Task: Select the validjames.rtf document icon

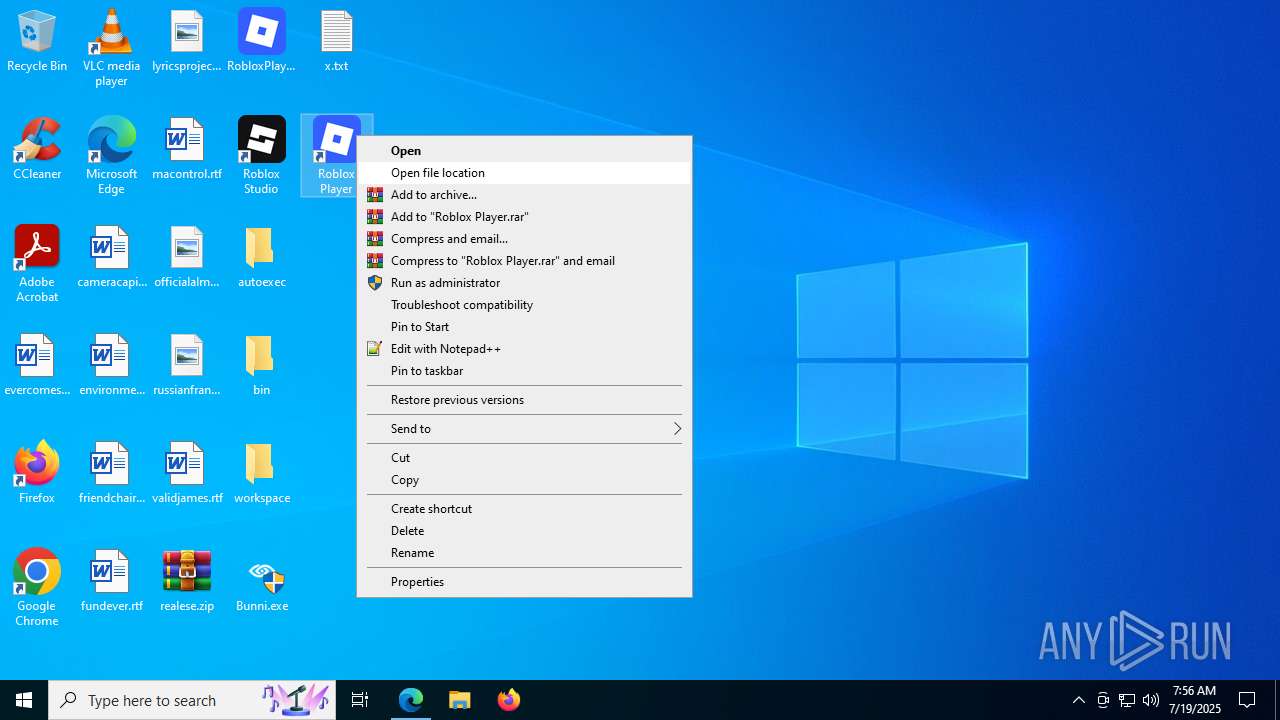Action: tap(186, 473)
